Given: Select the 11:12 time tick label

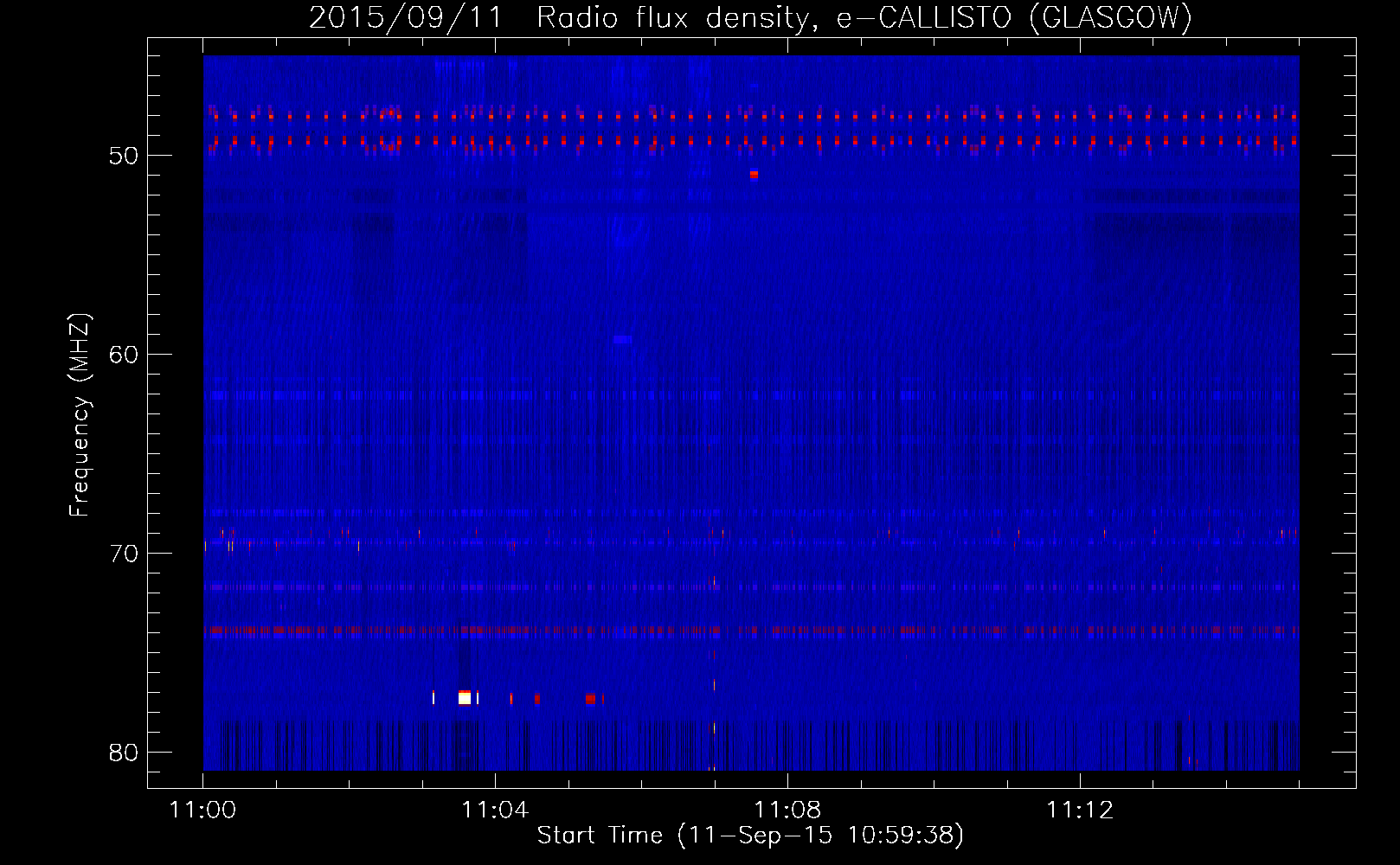Looking at the screenshot, I should (1080, 811).
